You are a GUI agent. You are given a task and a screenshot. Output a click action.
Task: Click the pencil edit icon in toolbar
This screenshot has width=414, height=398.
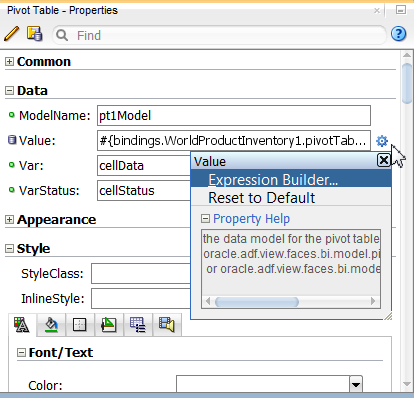11,34
